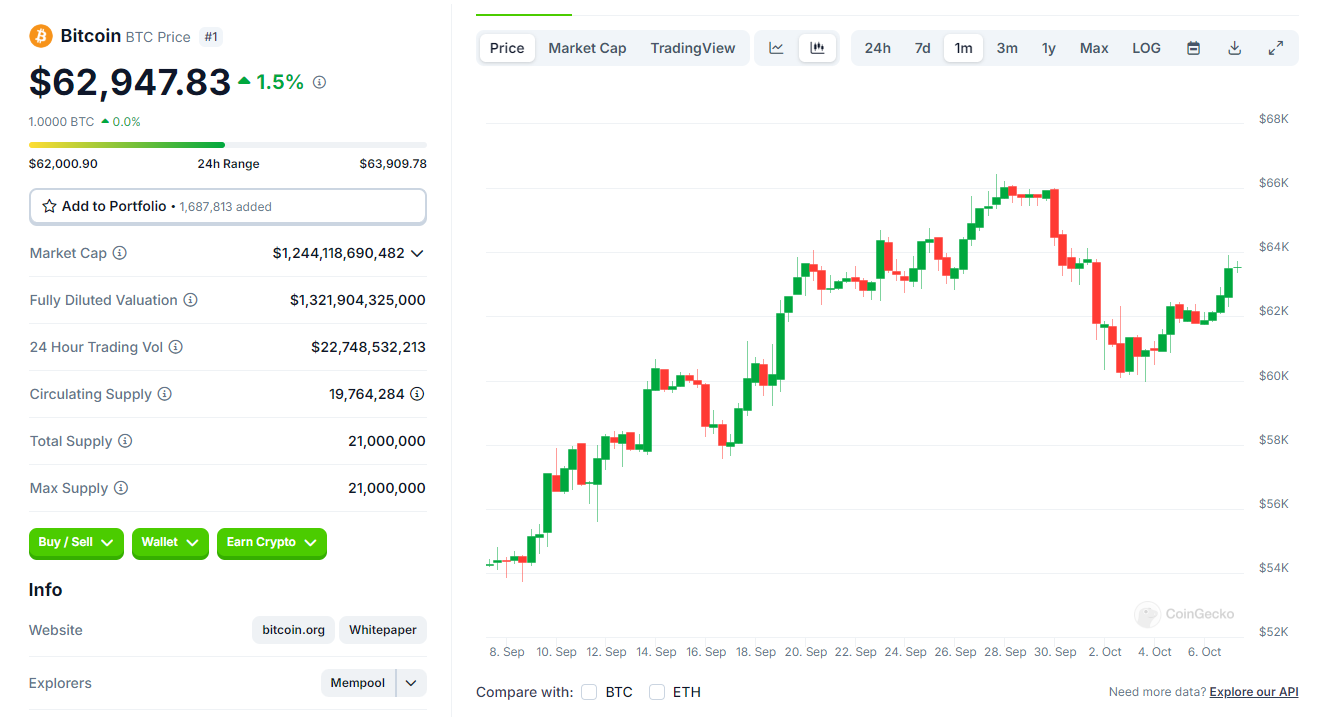Viewport: 1324px width, 721px height.
Task: Click the star icon in Add to Portfolio
Action: pyautogui.click(x=49, y=206)
